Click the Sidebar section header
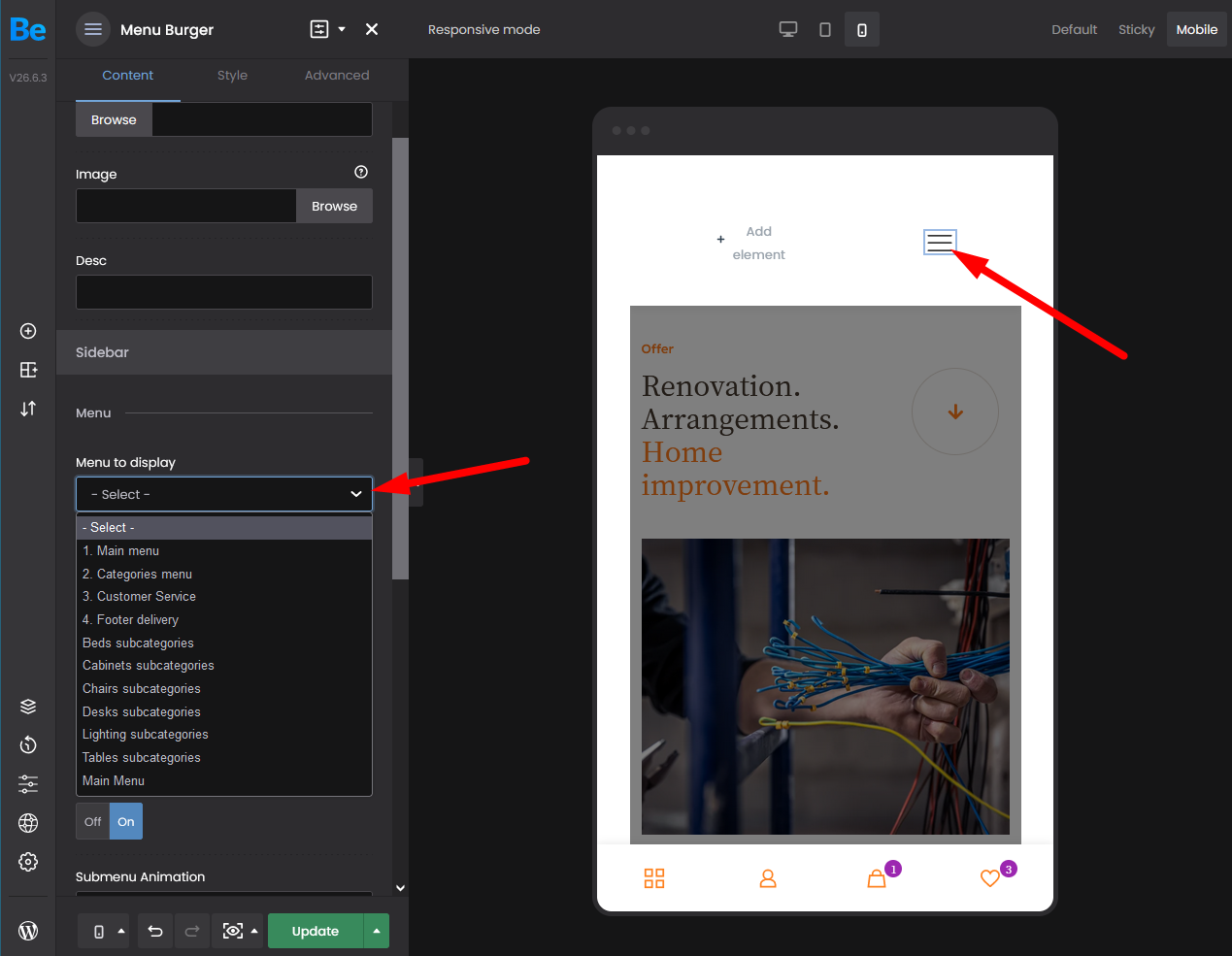Viewport: 1232px width, 956px height. [x=224, y=352]
